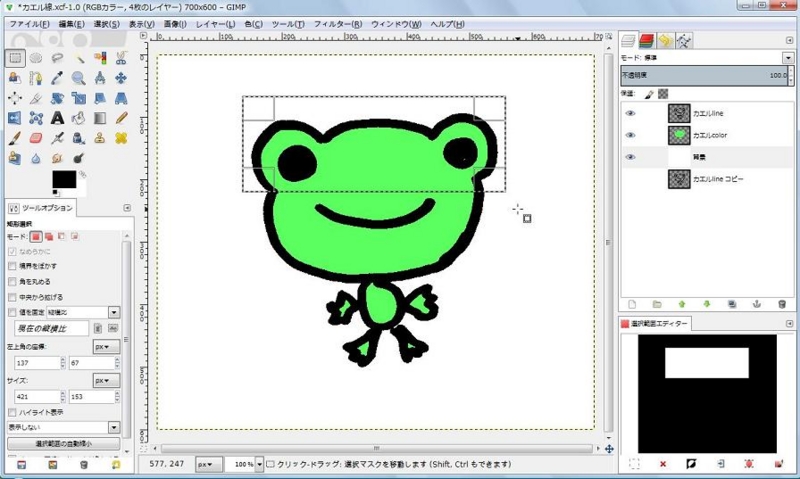Viewport: 800px width, 479px height.
Task: Select the Ellipse Select tool
Action: point(36,58)
